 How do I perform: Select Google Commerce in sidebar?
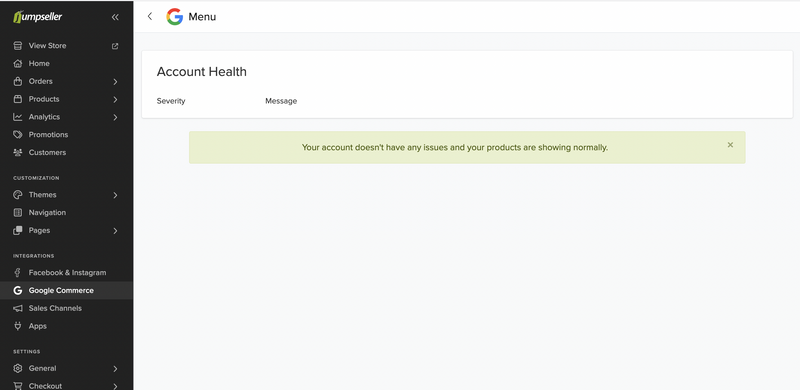click(66, 290)
